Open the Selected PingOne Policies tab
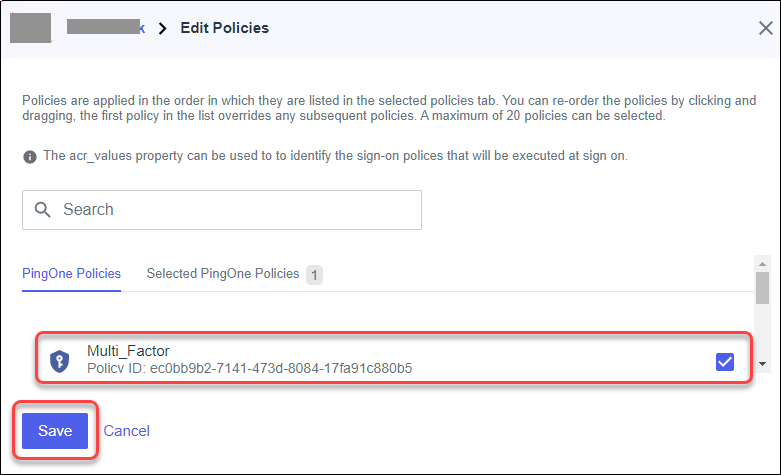The image size is (781, 475). [223, 273]
